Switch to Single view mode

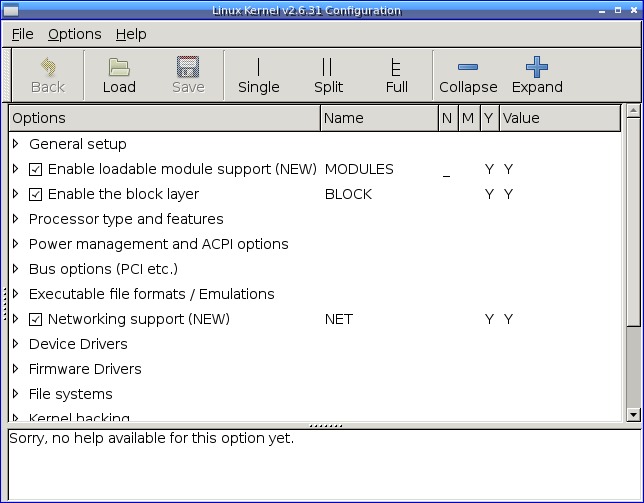259,67
